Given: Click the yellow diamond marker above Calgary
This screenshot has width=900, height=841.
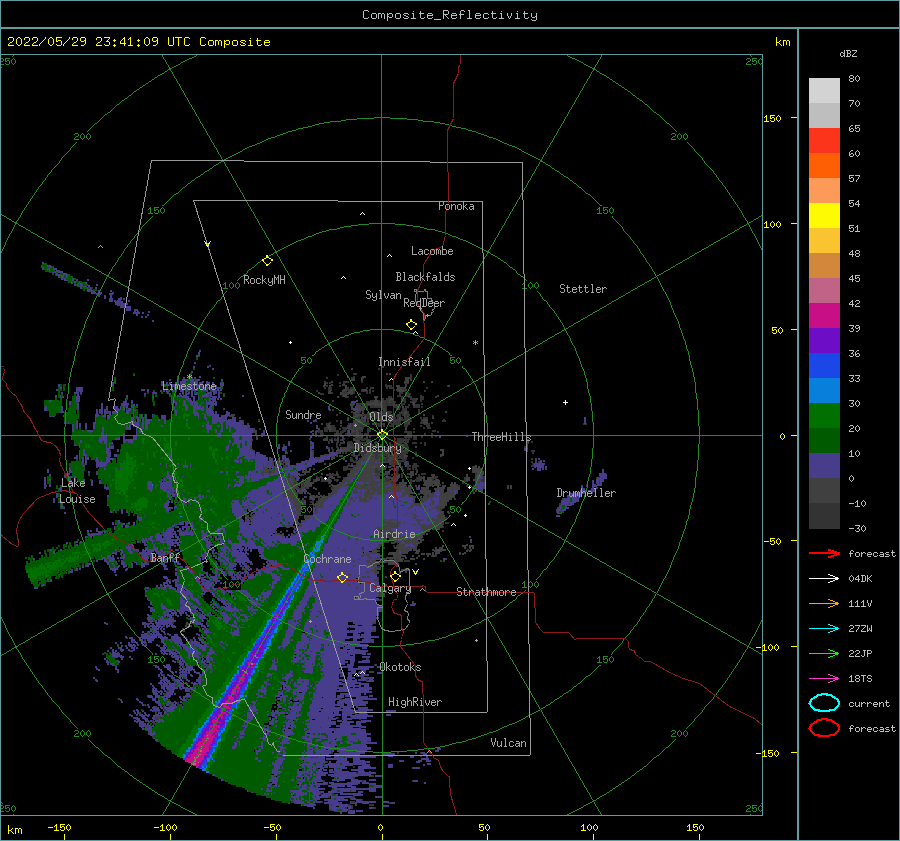Looking at the screenshot, I should [x=395, y=576].
